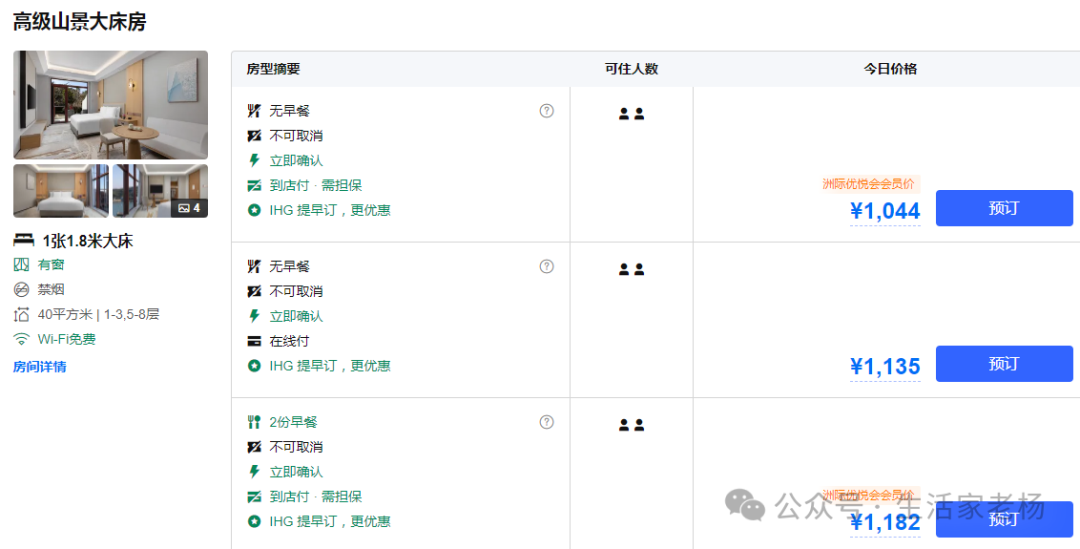
Task: Click the 在线付 card payment icon
Action: coord(254,341)
